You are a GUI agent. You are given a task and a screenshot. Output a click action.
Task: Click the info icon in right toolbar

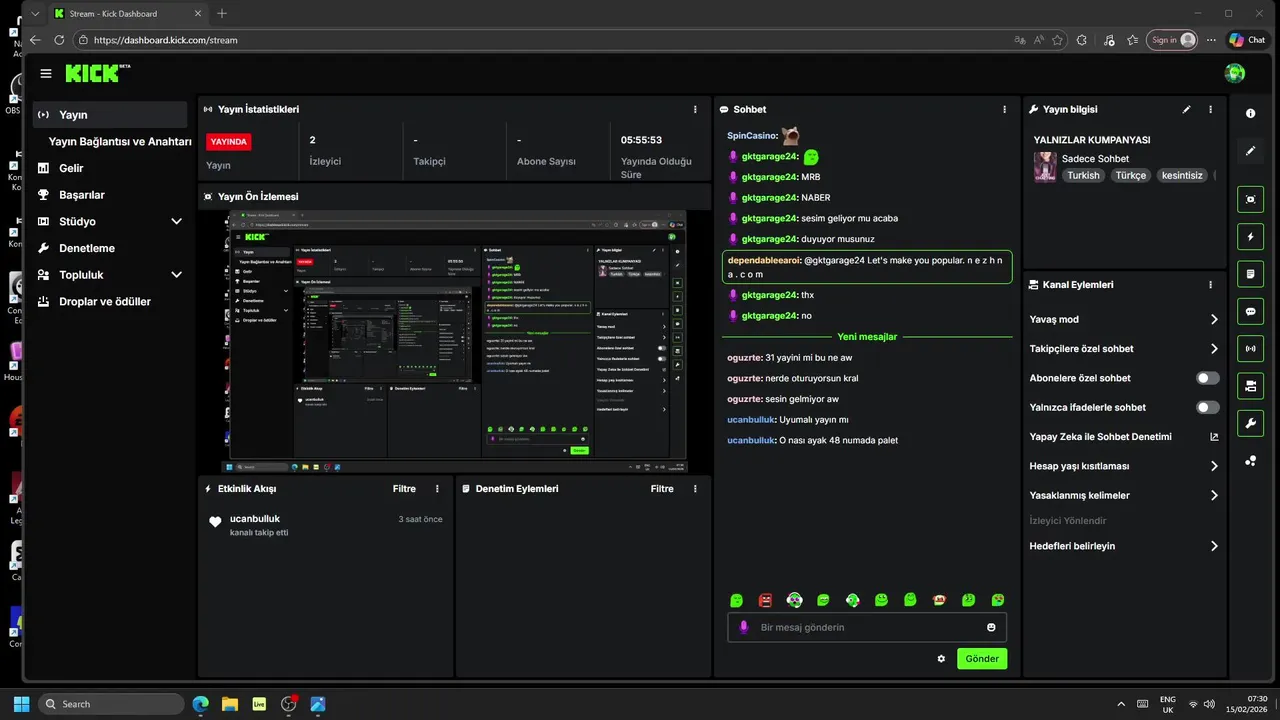[1250, 113]
